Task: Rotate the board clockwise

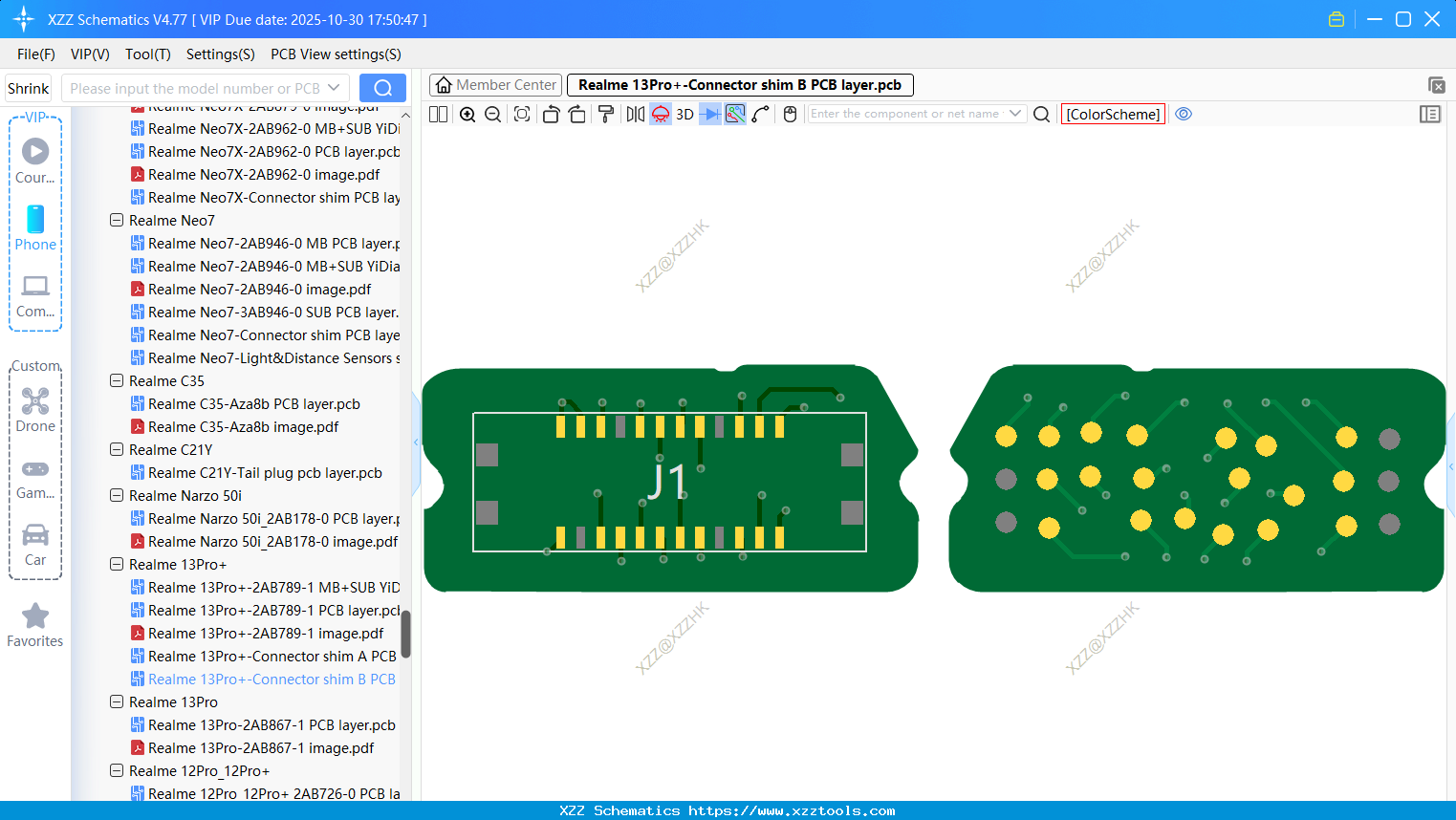Action: coord(576,114)
